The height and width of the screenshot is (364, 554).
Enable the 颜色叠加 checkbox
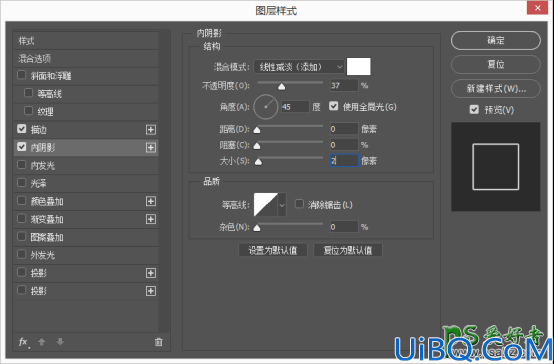click(22, 200)
